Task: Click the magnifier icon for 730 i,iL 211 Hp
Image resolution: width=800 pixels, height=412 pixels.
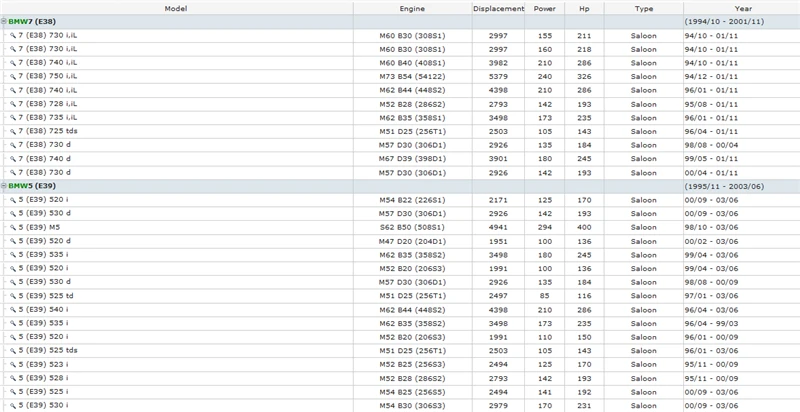Action: (13, 36)
